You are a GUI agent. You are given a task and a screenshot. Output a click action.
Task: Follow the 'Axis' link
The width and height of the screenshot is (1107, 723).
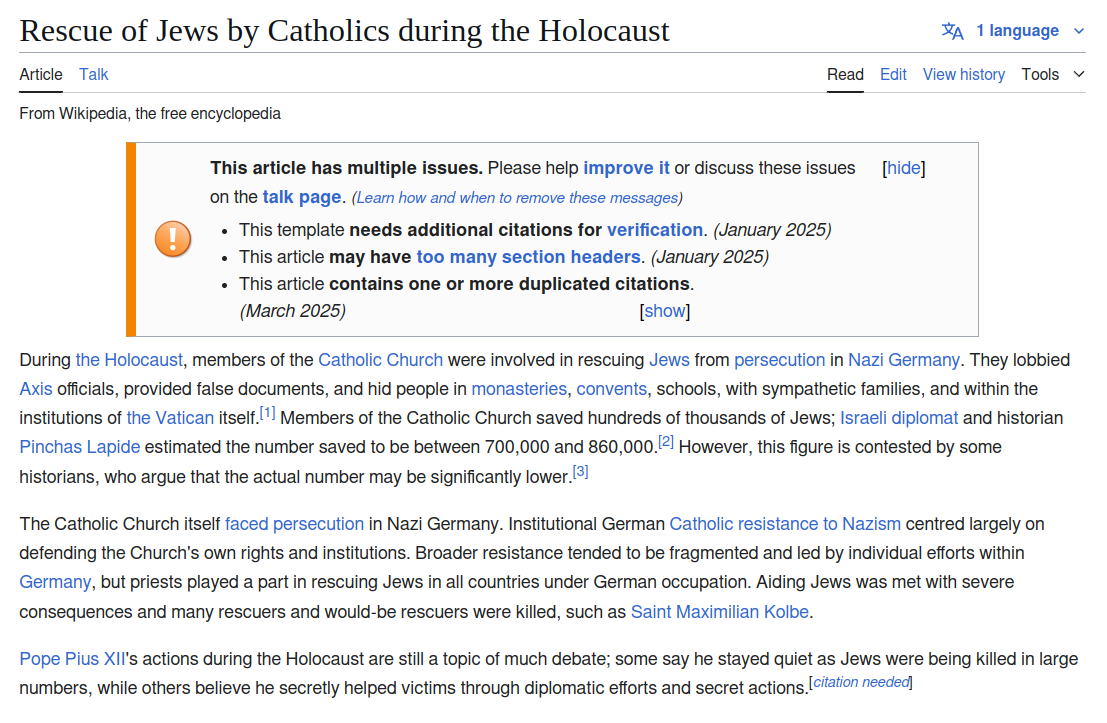(x=35, y=389)
